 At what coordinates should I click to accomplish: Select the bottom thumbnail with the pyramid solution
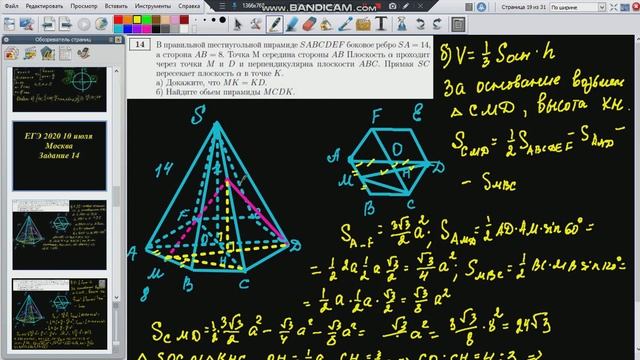tap(60, 314)
